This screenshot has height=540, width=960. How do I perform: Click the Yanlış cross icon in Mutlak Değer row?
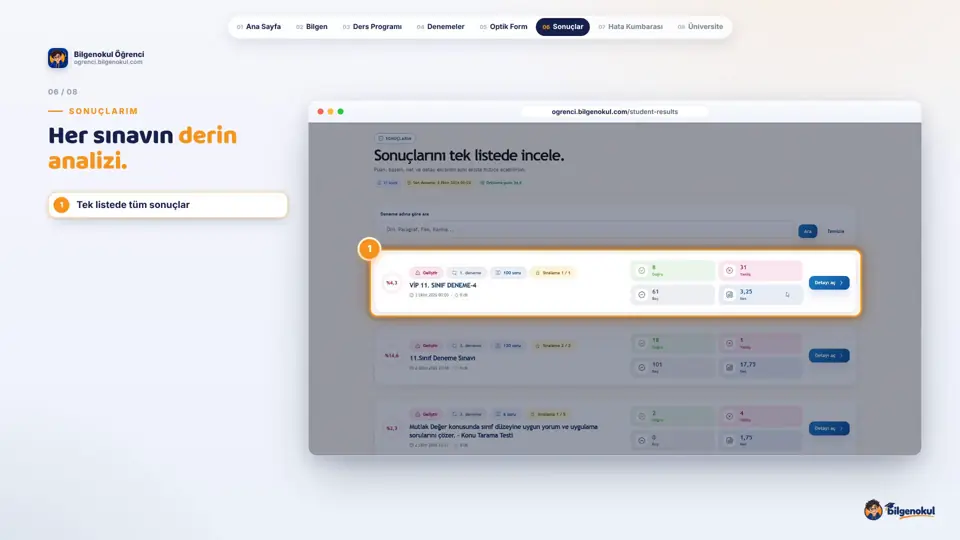(x=729, y=416)
